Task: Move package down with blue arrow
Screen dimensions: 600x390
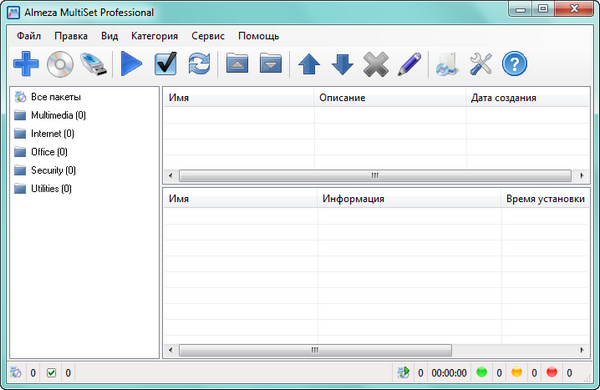Action: 342,64
